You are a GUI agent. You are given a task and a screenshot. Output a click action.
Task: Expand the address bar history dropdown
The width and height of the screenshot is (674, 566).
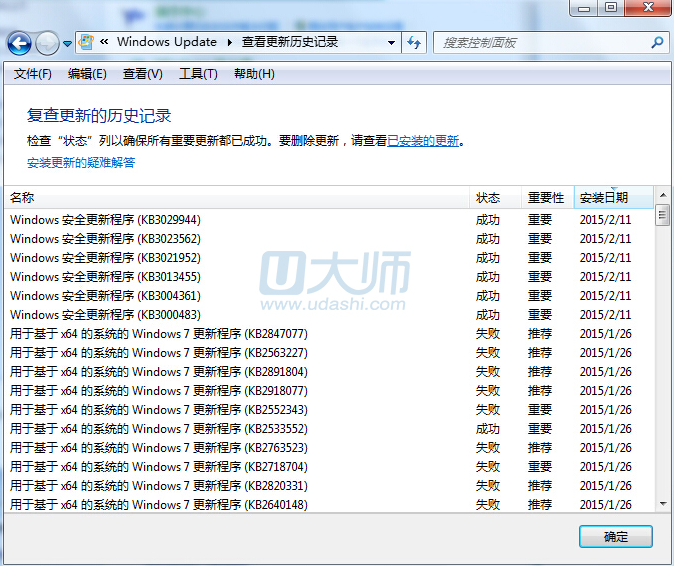coord(390,42)
